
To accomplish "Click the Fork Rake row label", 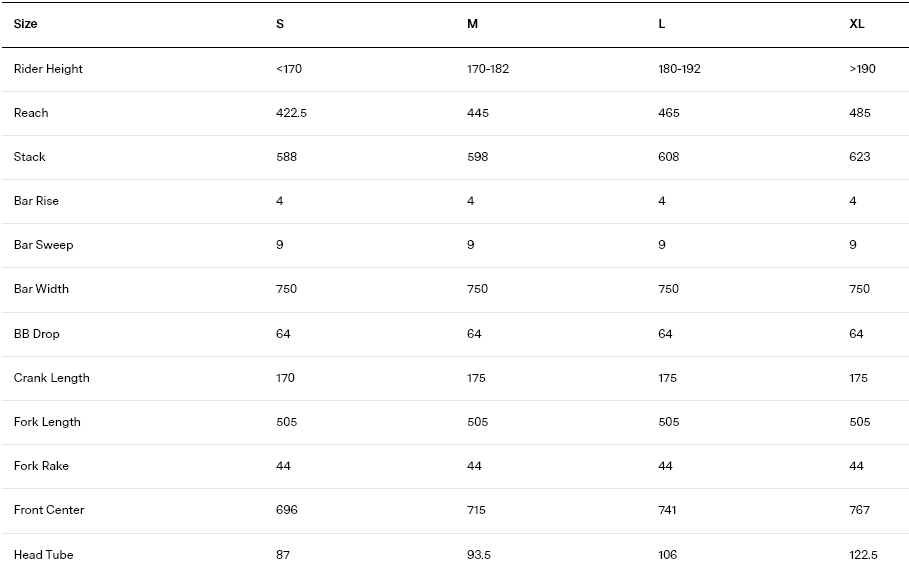I will pos(41,466).
